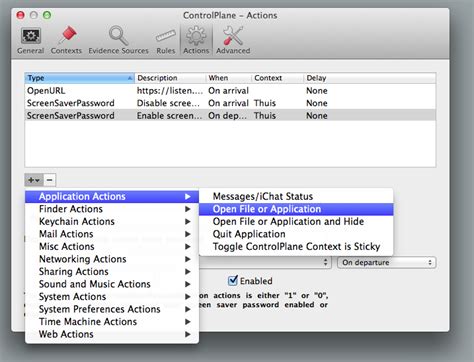
Task: Expand the Misc Actions submenu
Action: pos(112,246)
